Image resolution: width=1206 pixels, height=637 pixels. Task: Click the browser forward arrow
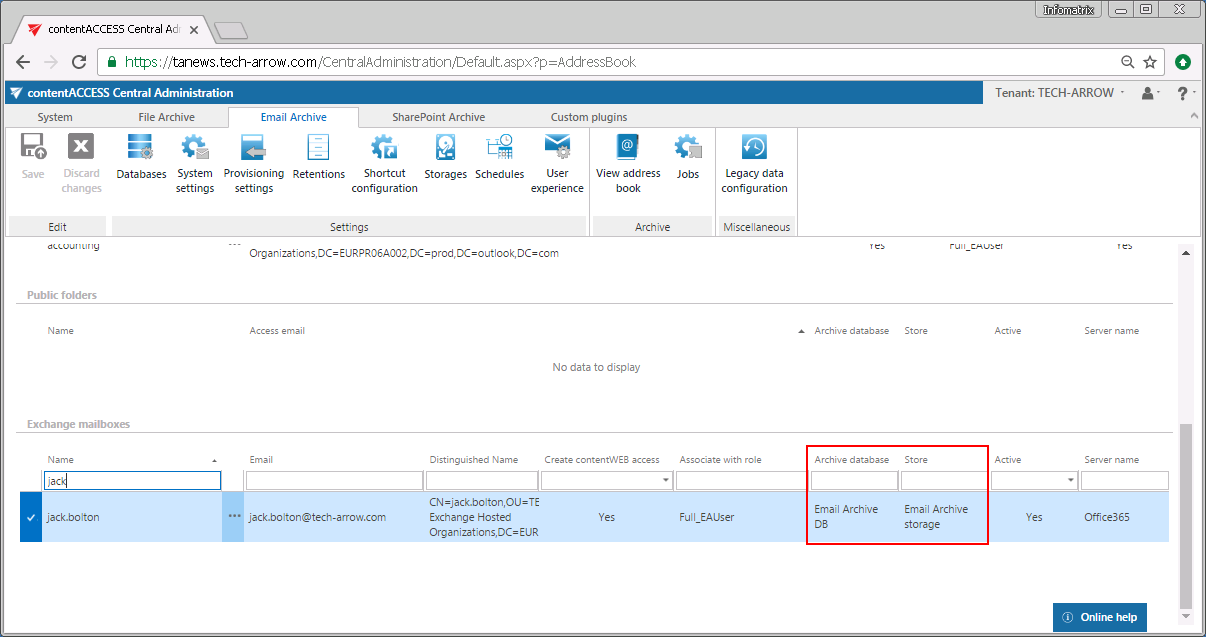[x=51, y=62]
